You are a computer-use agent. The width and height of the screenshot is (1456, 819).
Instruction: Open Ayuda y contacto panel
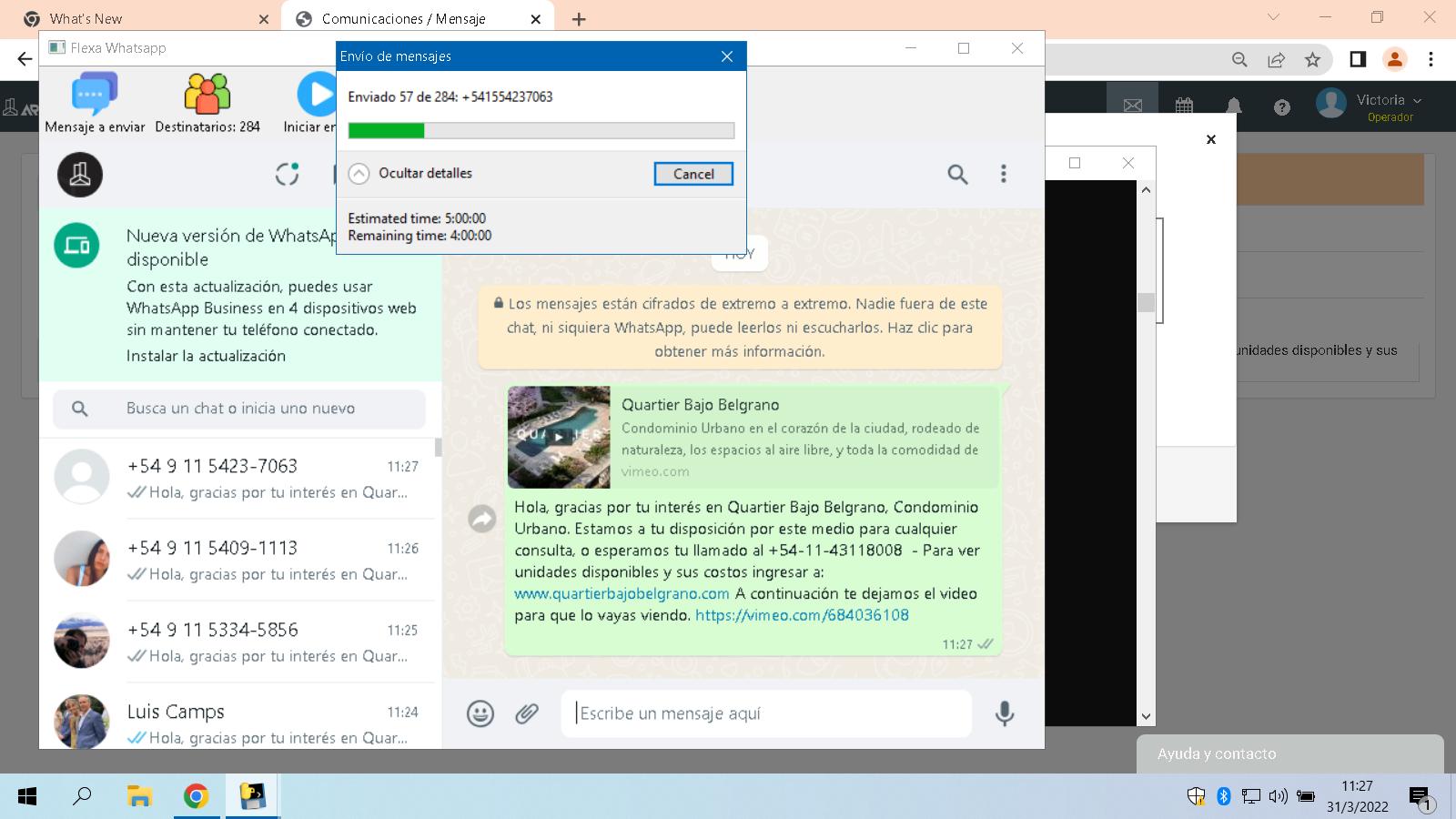tap(1289, 753)
